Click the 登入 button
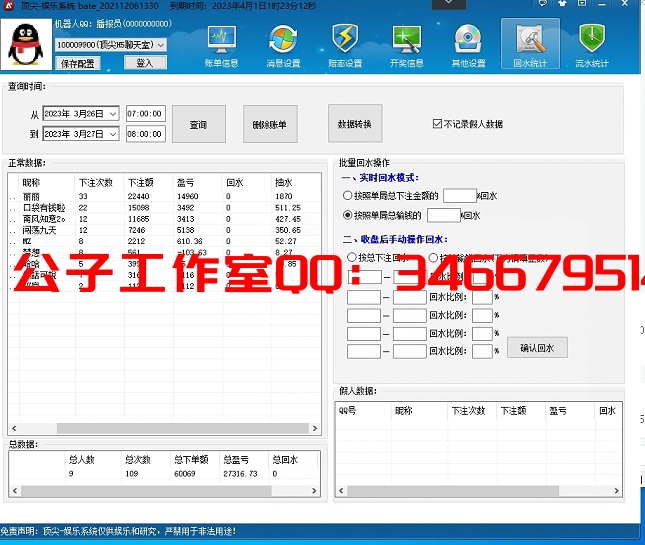 (x=145, y=63)
